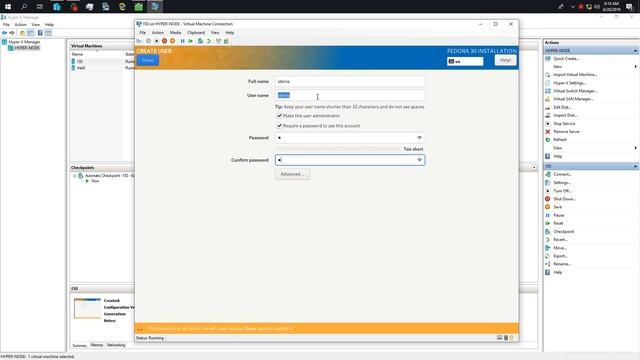
Task: Click Inspect Disk... action
Action: point(565,116)
